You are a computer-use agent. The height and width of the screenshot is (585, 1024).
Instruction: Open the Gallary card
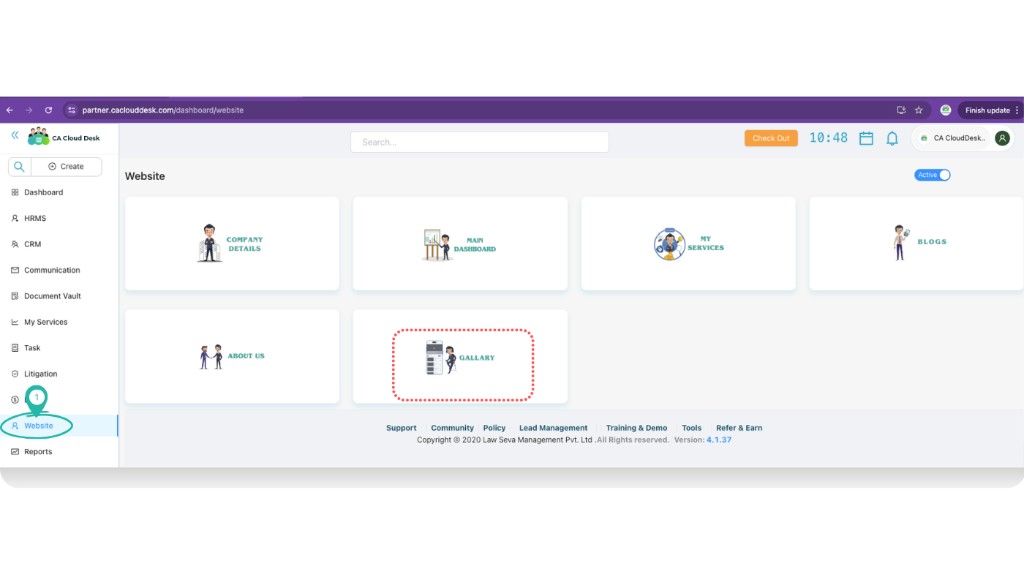pos(460,356)
